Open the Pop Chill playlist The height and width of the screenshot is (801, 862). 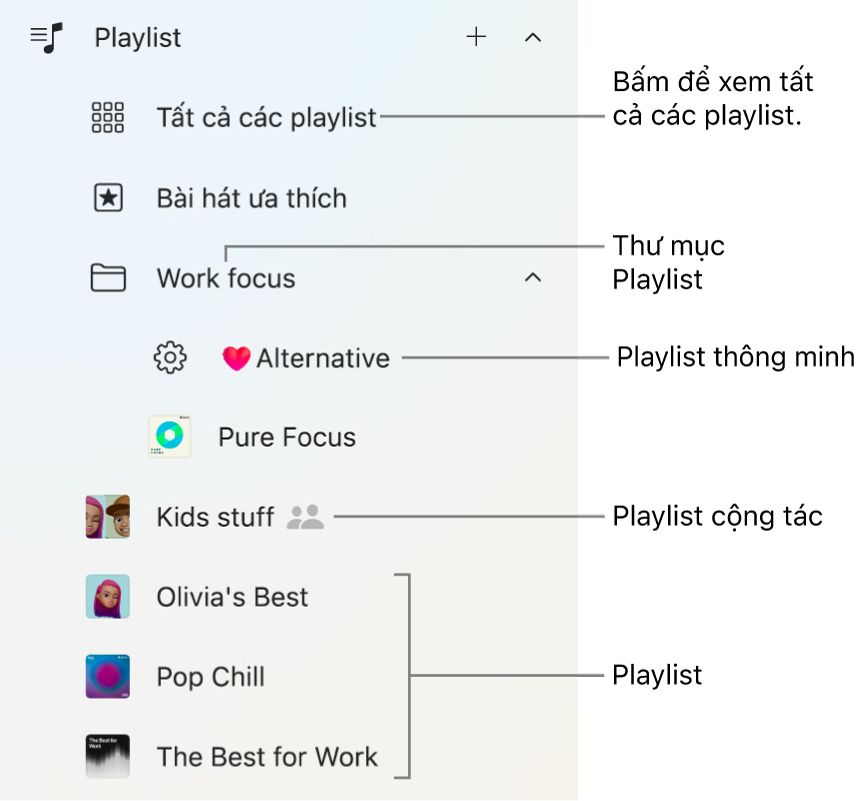coord(210,677)
